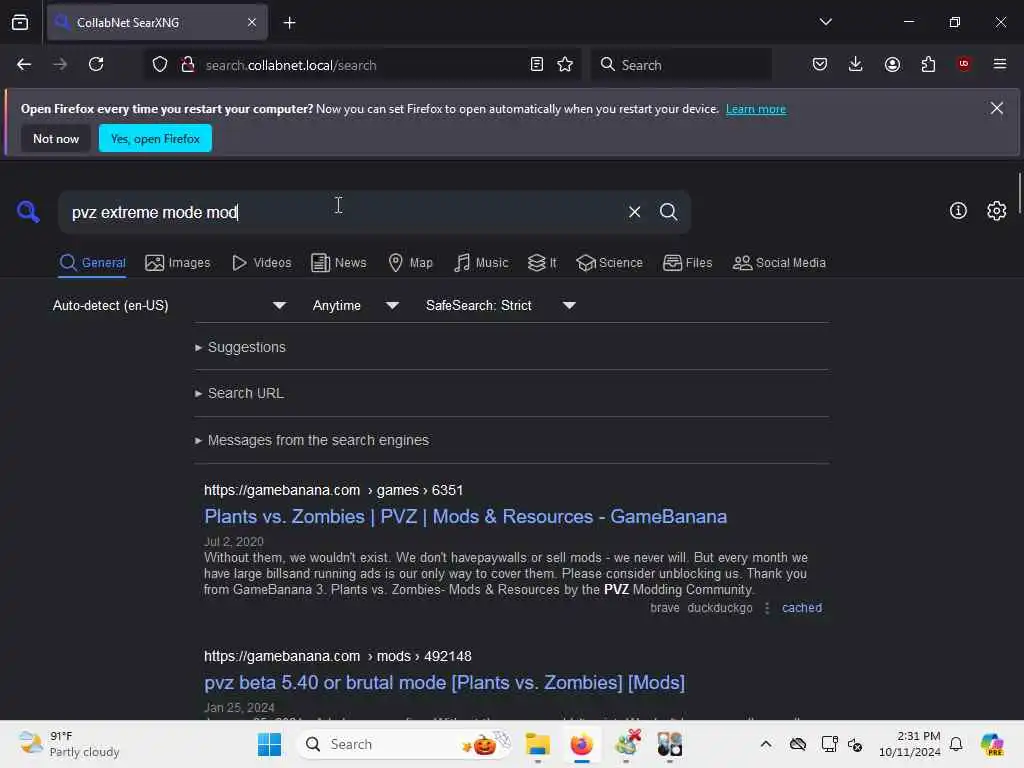
Task: Click Not now button
Action: click(56, 138)
